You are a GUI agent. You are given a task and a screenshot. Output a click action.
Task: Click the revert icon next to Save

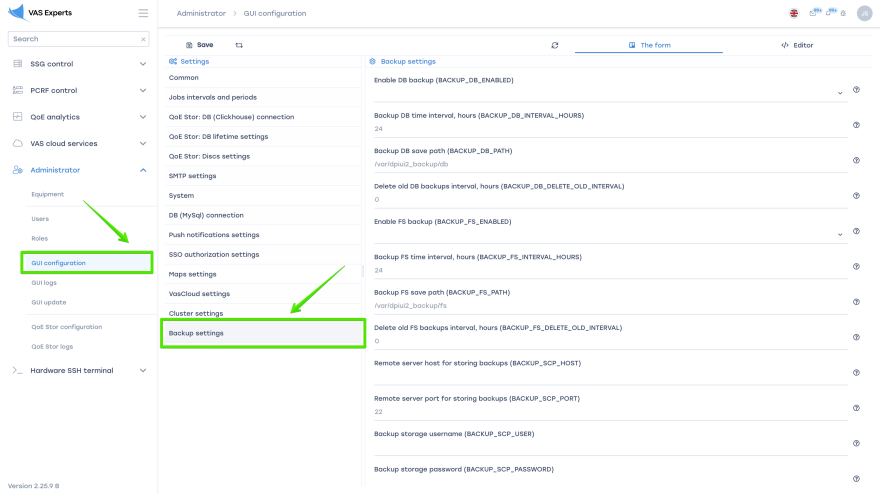(239, 45)
